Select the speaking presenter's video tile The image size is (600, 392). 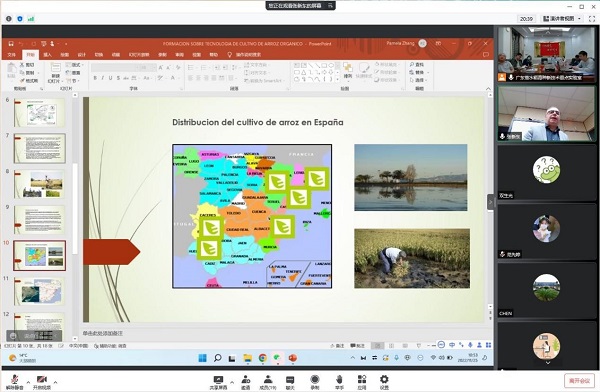(547, 114)
